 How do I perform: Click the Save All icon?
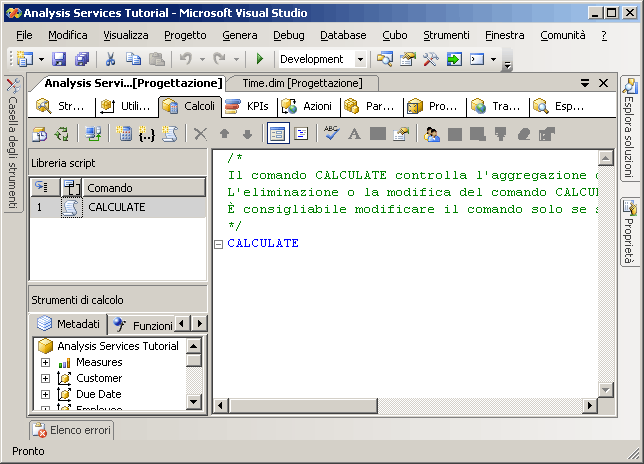[82, 59]
